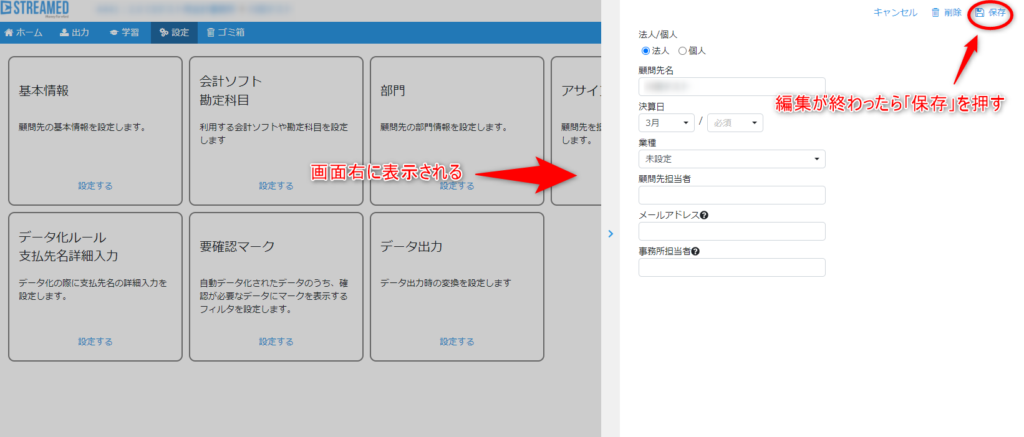Click 設定する in データ化ルール card
This screenshot has height=437, width=1024.
tap(95, 342)
